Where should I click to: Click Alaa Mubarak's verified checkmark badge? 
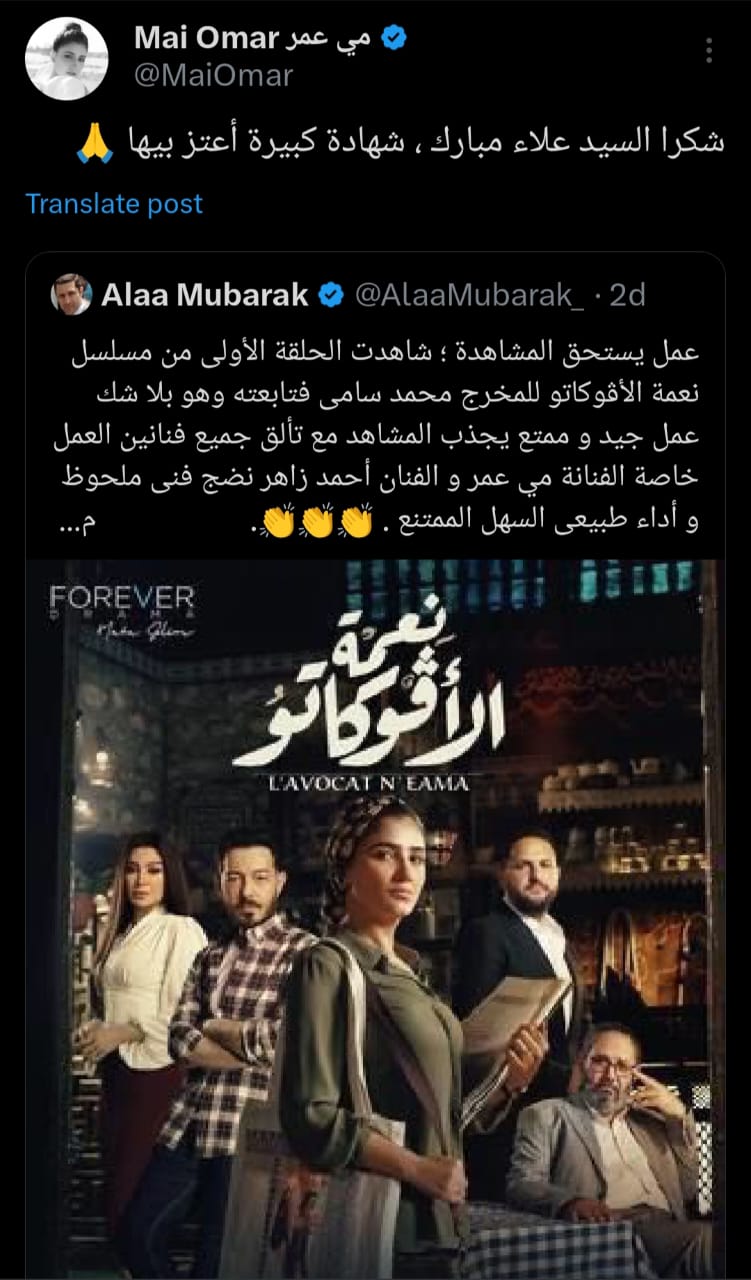coord(330,295)
